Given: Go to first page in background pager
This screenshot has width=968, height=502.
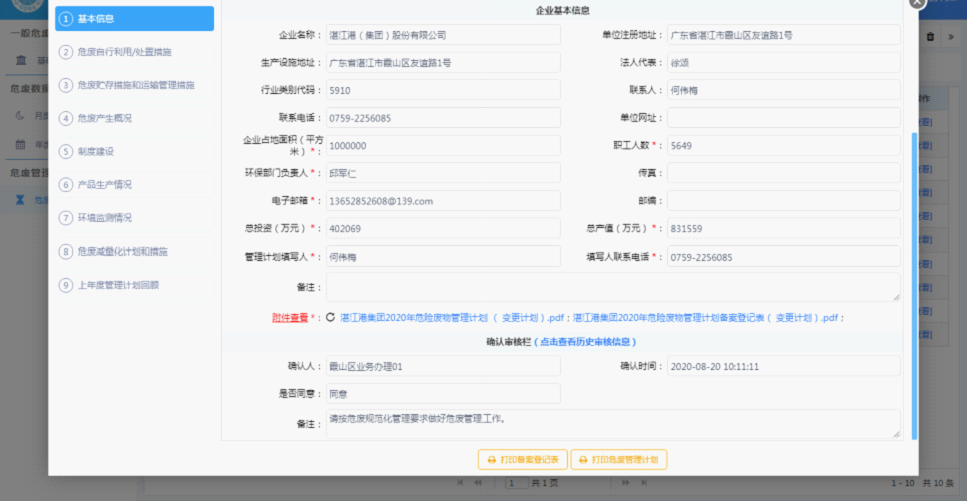Looking at the screenshot, I should [x=460, y=483].
